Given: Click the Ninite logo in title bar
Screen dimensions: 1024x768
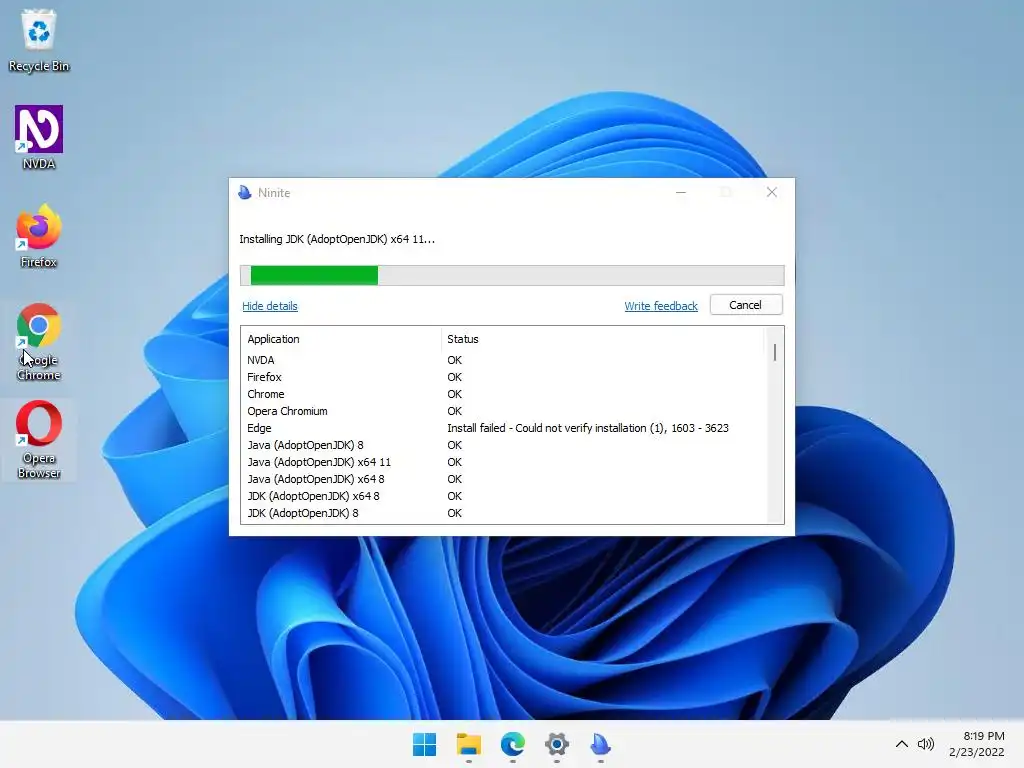Looking at the screenshot, I should [x=245, y=193].
